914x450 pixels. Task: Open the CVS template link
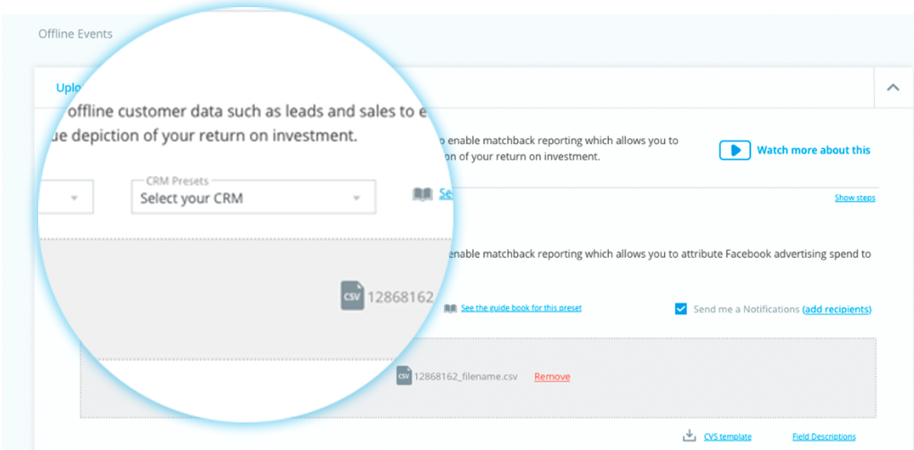point(727,437)
